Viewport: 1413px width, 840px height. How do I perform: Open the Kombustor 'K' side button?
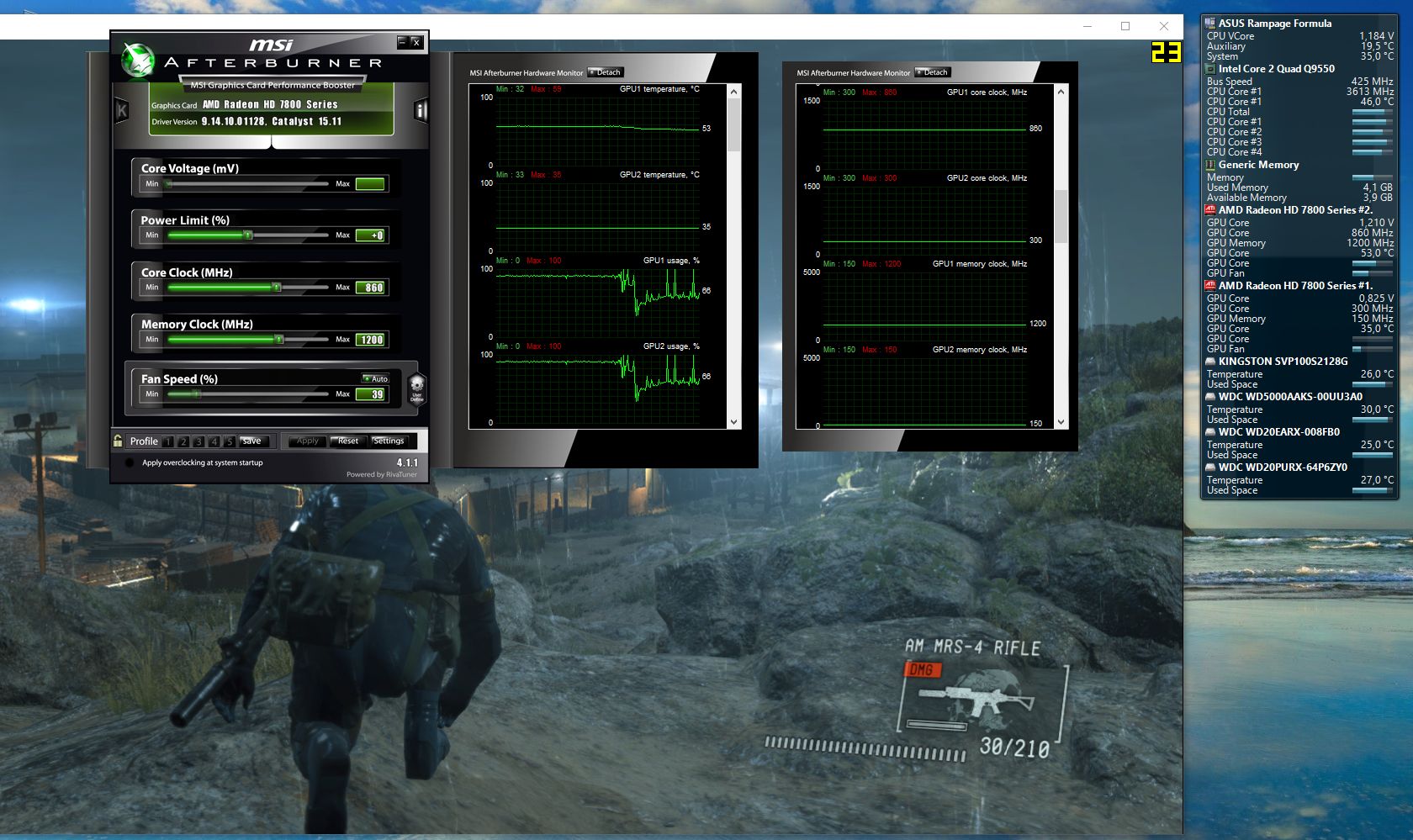[x=122, y=110]
